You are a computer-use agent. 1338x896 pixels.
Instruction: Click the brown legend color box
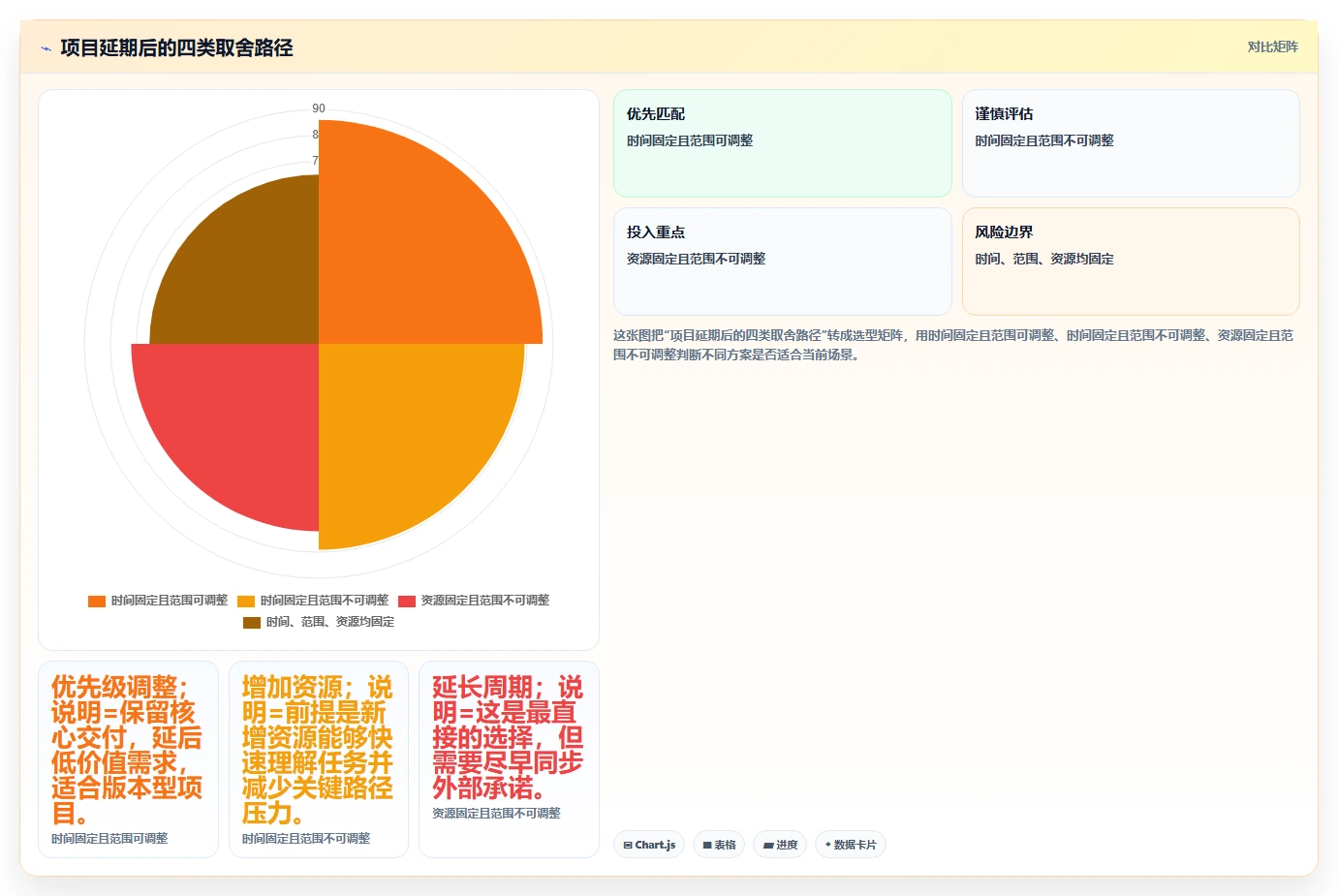252,622
